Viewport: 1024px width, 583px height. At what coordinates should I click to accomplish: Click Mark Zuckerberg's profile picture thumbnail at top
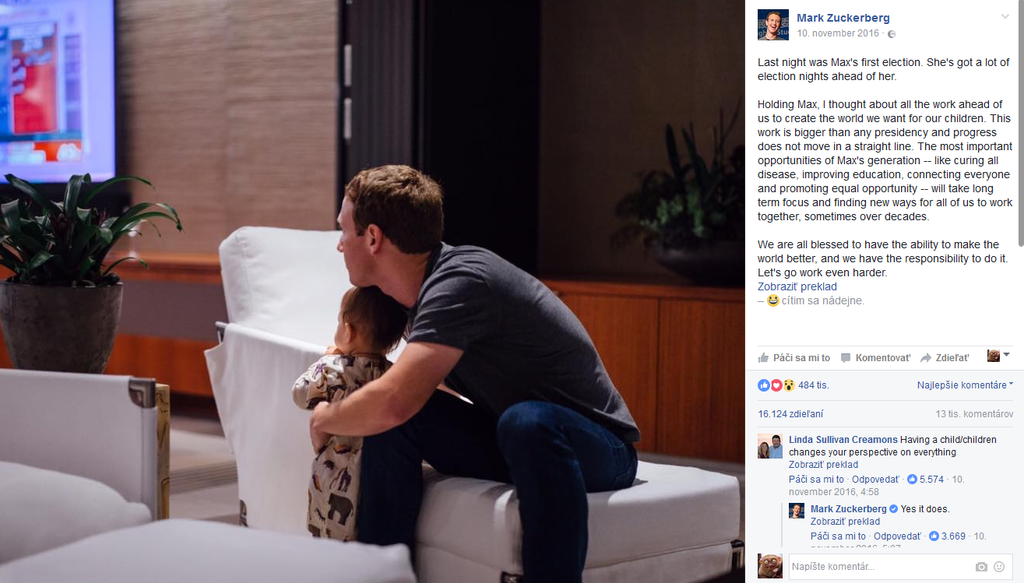pos(773,25)
